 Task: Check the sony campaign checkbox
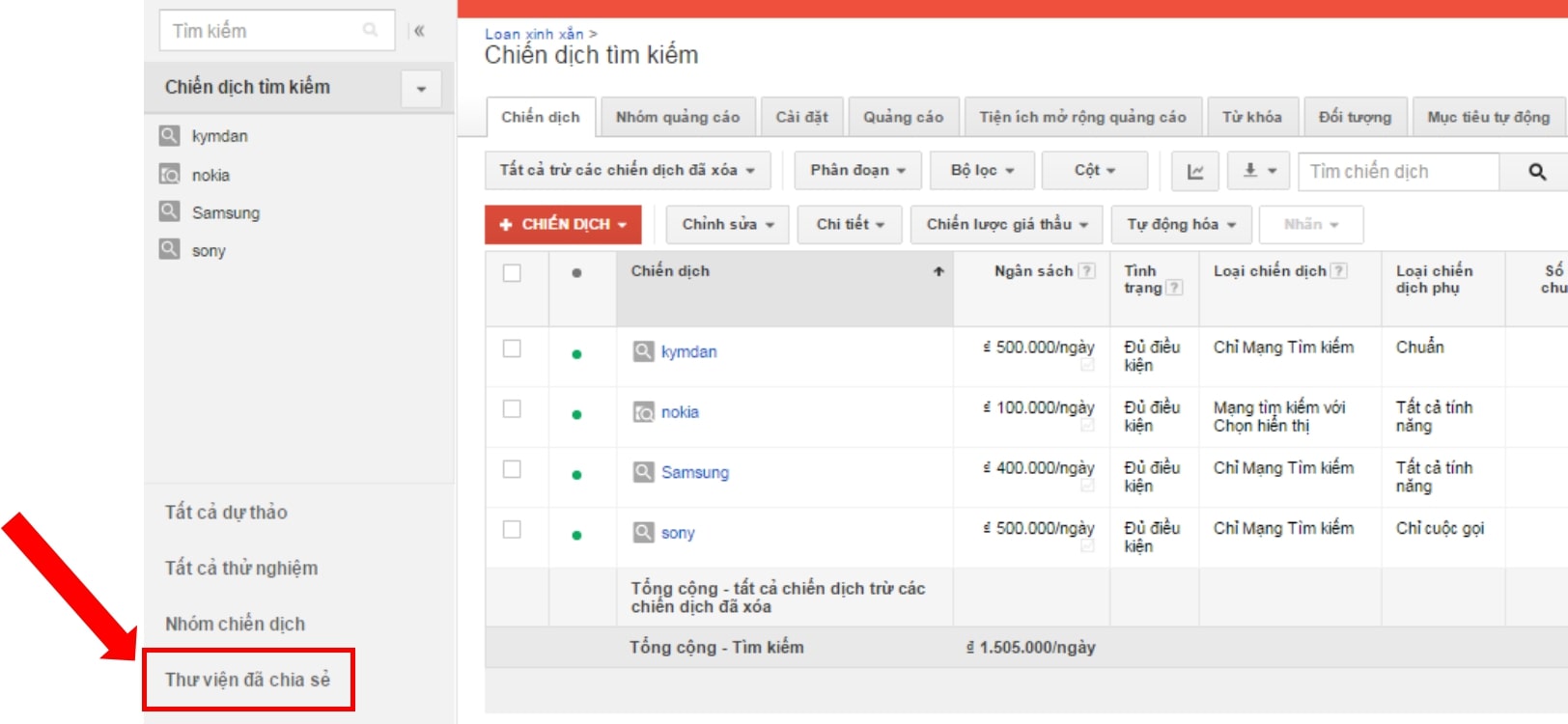click(x=512, y=530)
